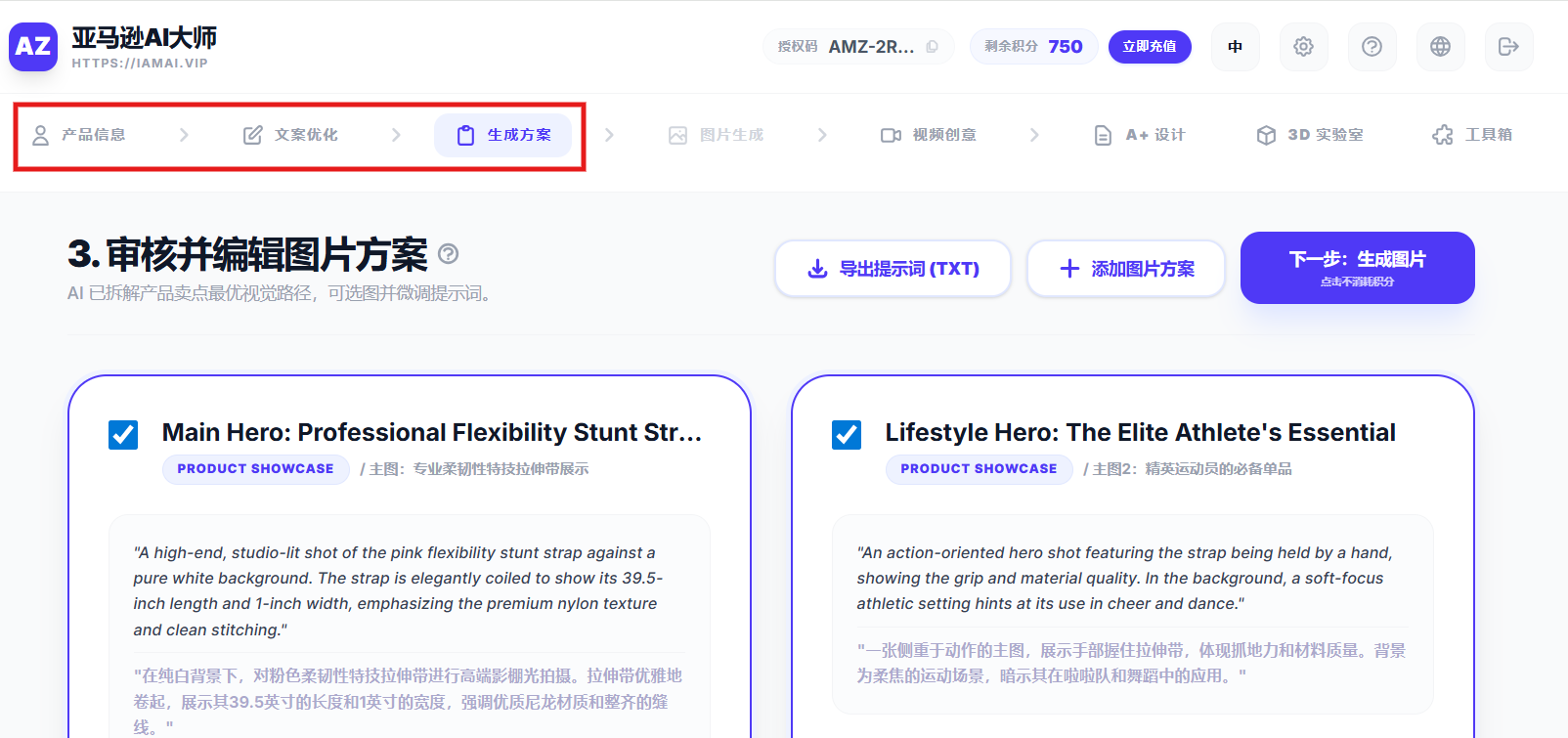This screenshot has height=738, width=1568.
Task: Open the 3D 实验室 tab
Action: point(1310,135)
